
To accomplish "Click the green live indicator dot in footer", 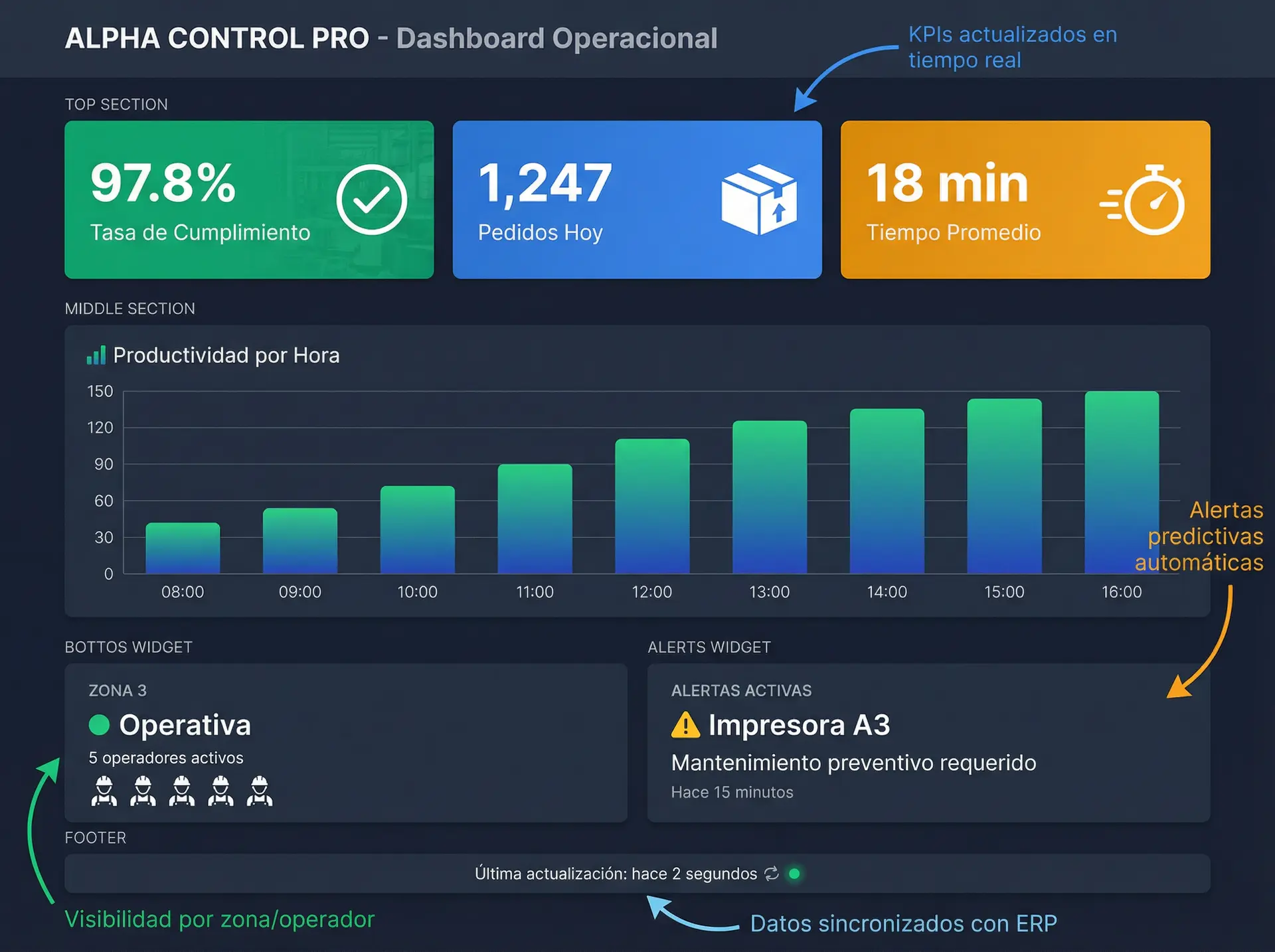I will (794, 874).
